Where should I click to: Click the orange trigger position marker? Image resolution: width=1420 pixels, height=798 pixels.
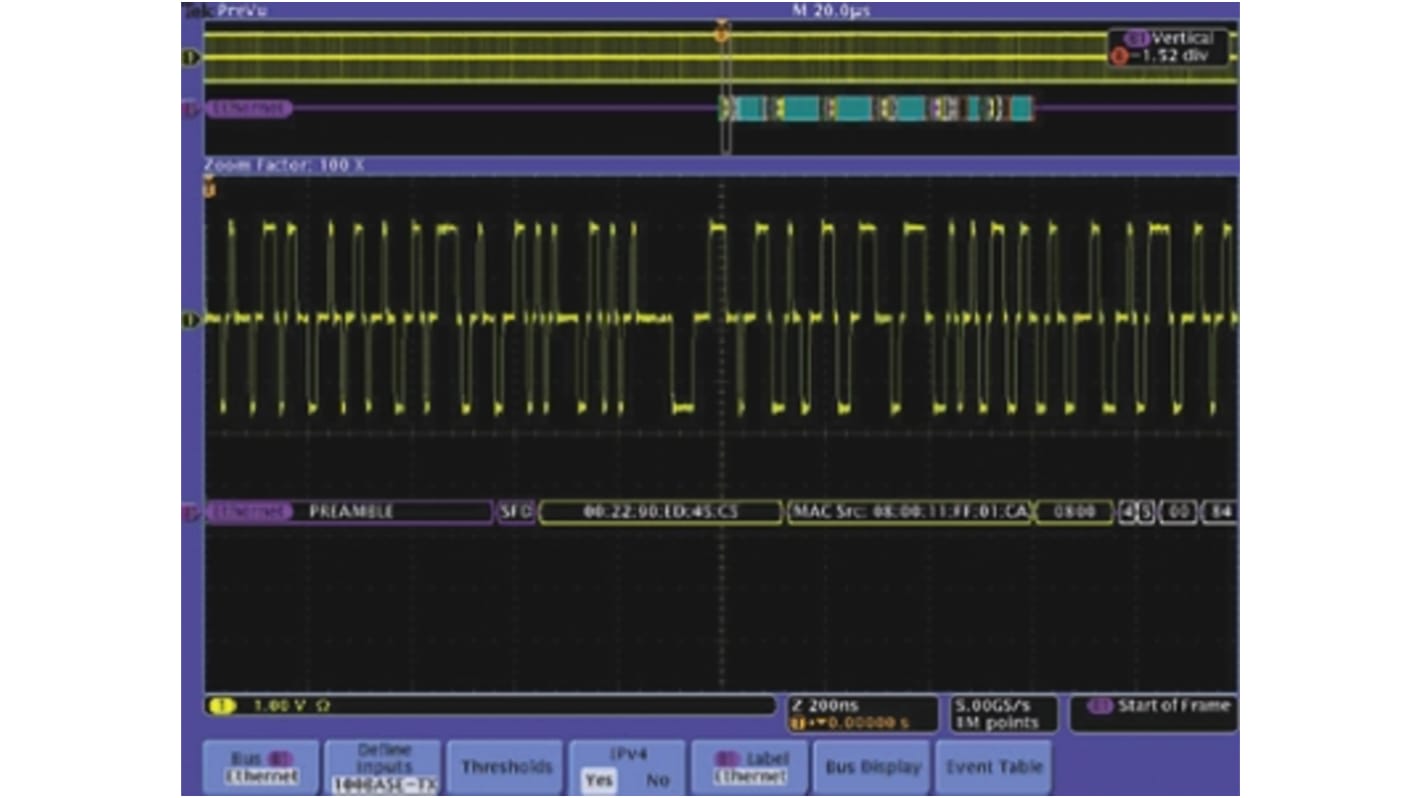pyautogui.click(x=720, y=32)
